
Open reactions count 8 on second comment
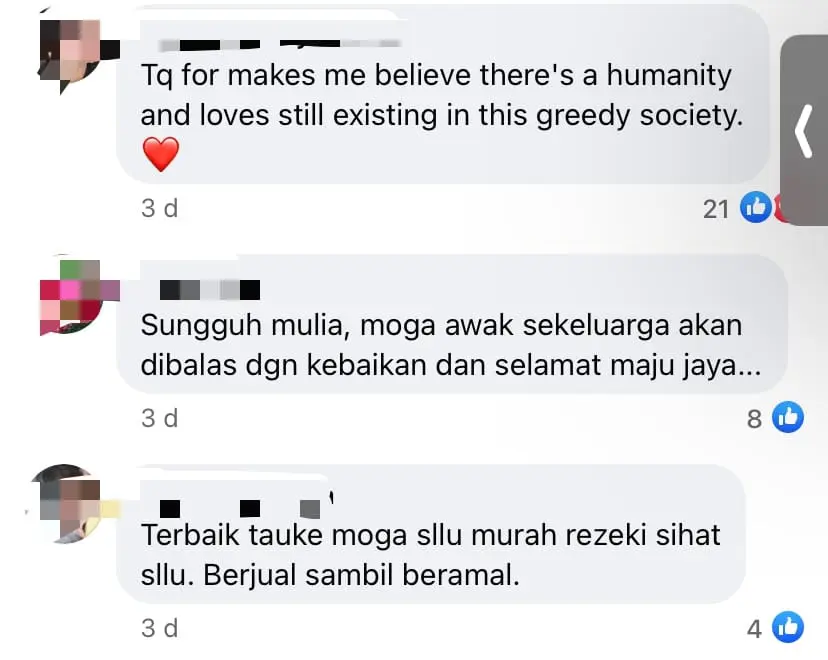tap(755, 419)
